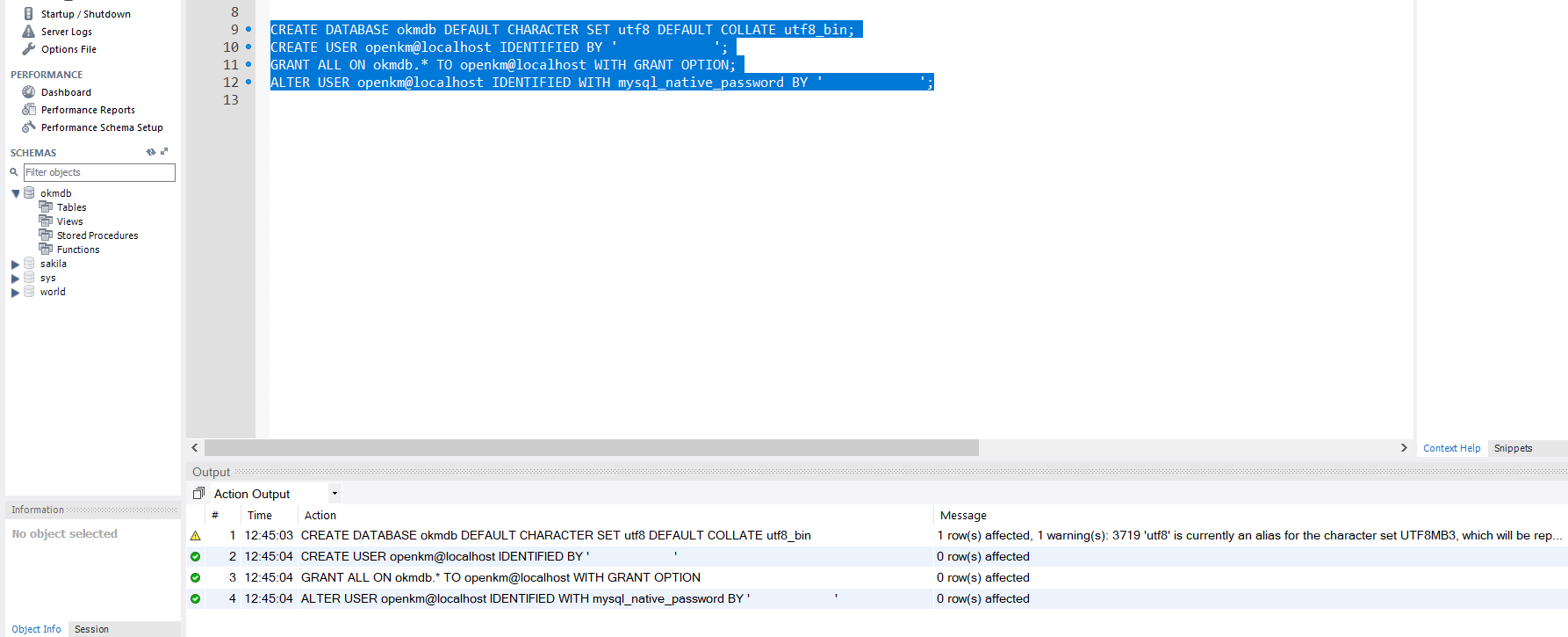This screenshot has height=637, width=1568.
Task: Expand the world schema node
Action: [15, 293]
